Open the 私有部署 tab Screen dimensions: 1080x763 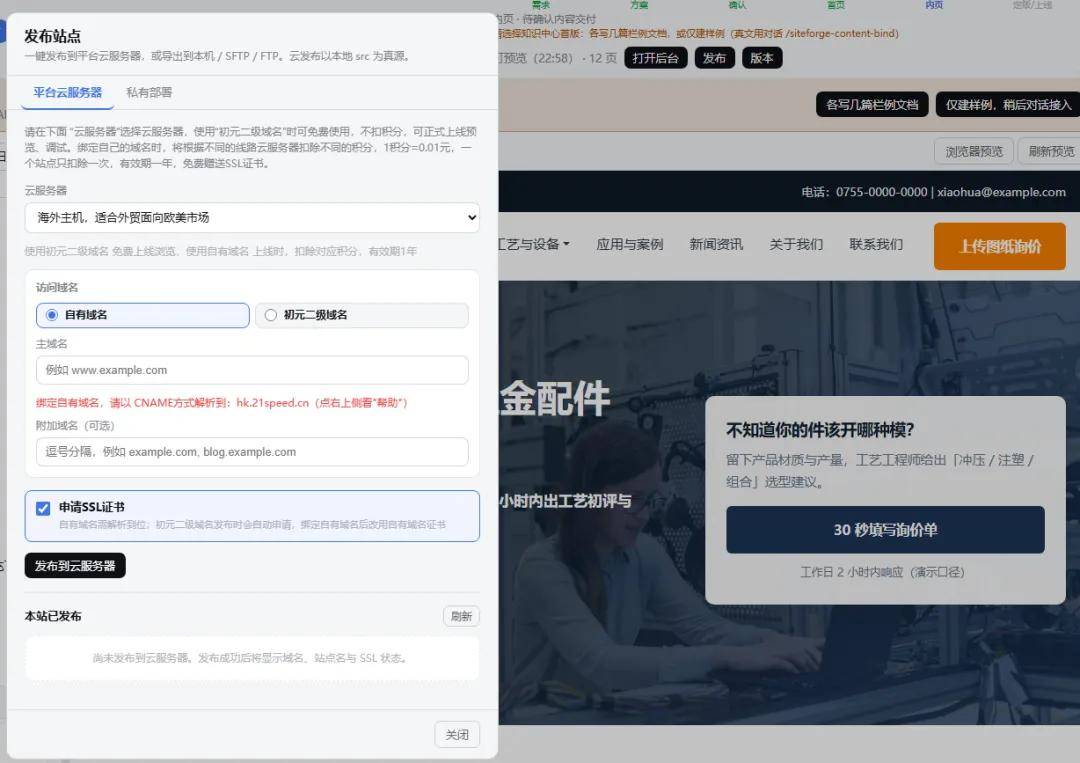[x=149, y=92]
